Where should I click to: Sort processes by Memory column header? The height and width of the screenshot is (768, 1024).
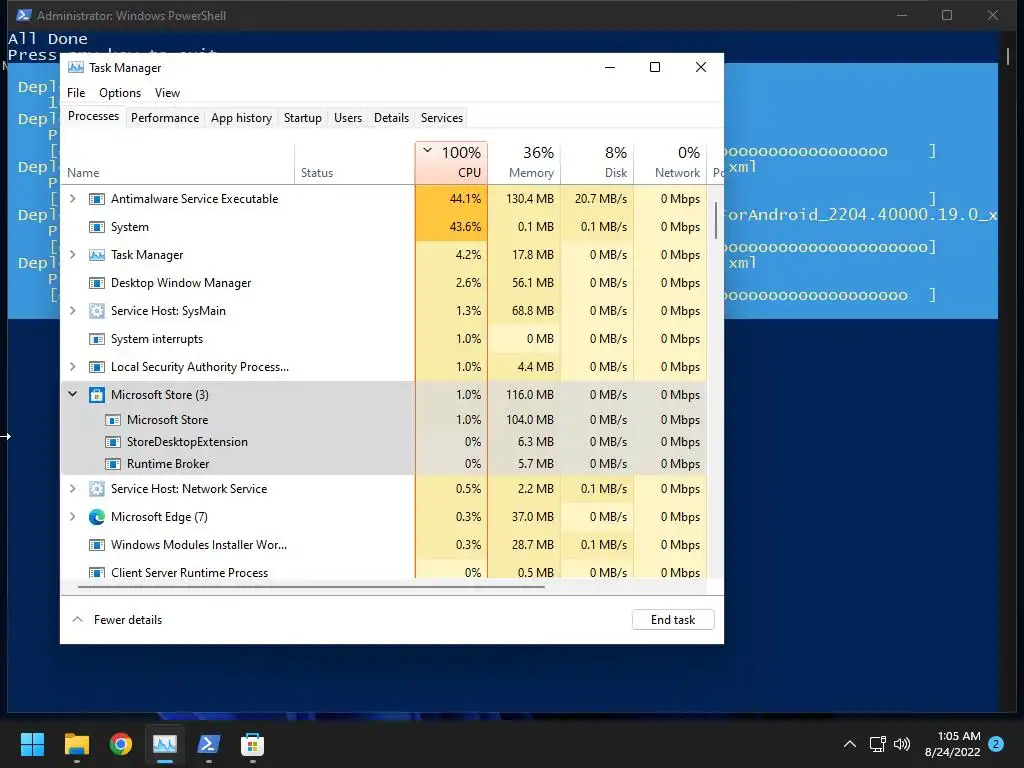click(x=524, y=163)
